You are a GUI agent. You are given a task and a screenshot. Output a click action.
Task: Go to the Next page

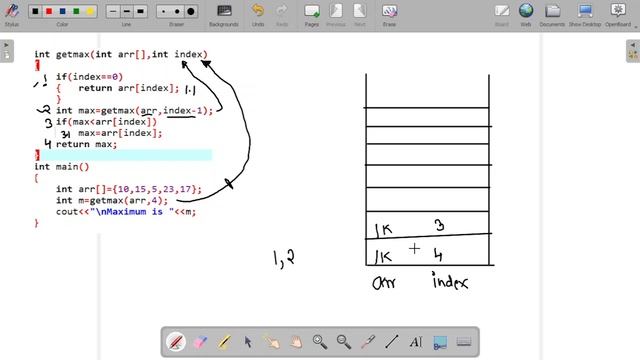pos(360,15)
